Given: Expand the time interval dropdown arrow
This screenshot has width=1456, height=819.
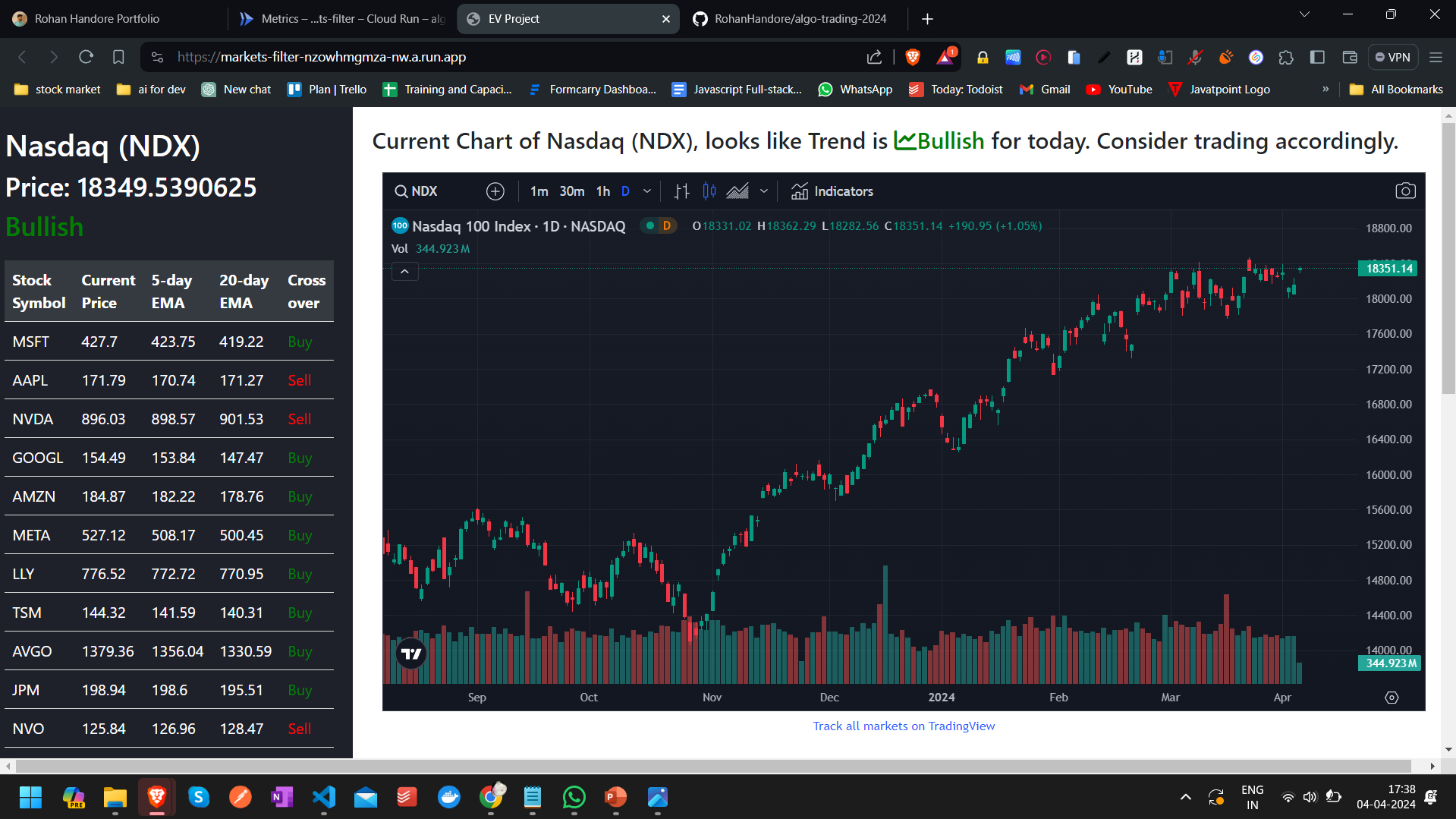Looking at the screenshot, I should tap(647, 191).
